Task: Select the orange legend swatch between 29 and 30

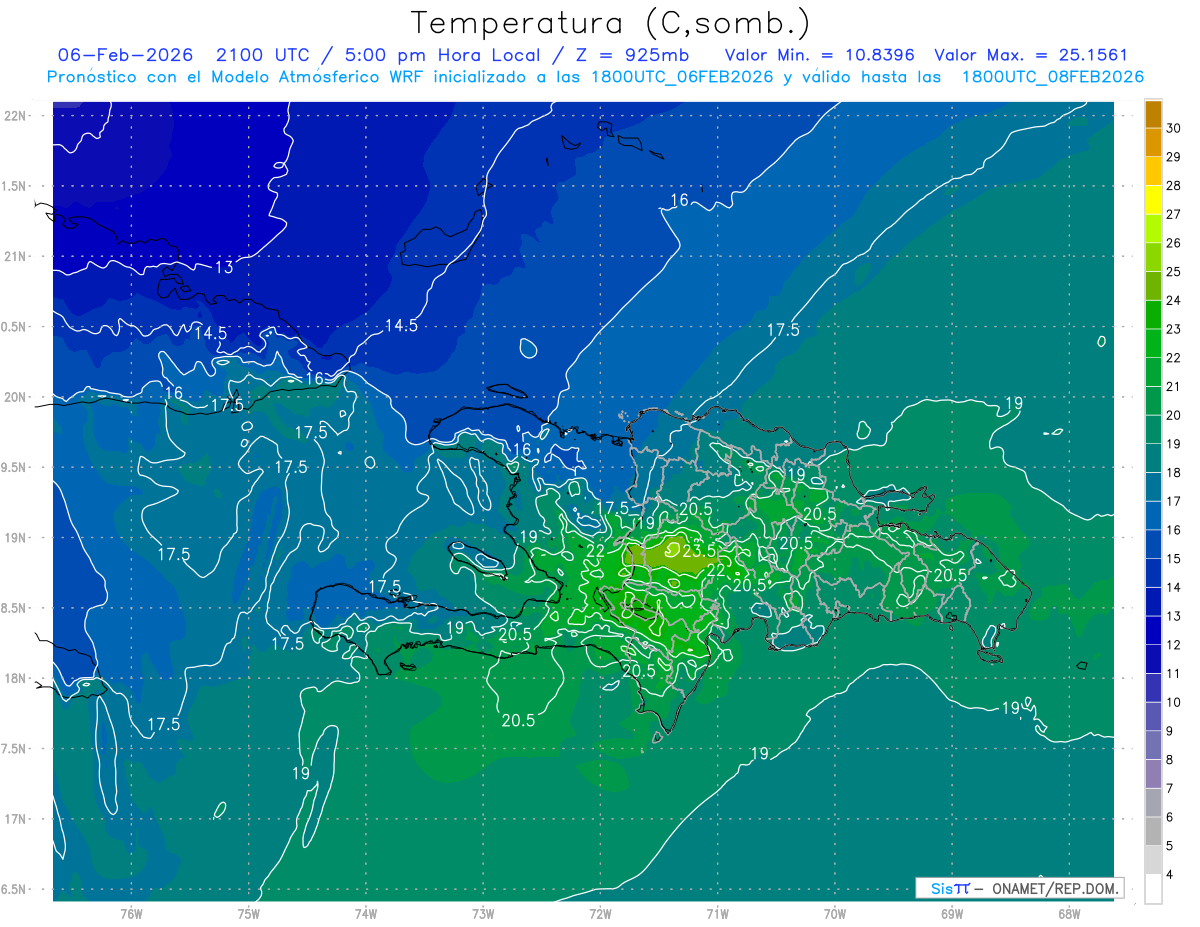Action: pos(1153,142)
